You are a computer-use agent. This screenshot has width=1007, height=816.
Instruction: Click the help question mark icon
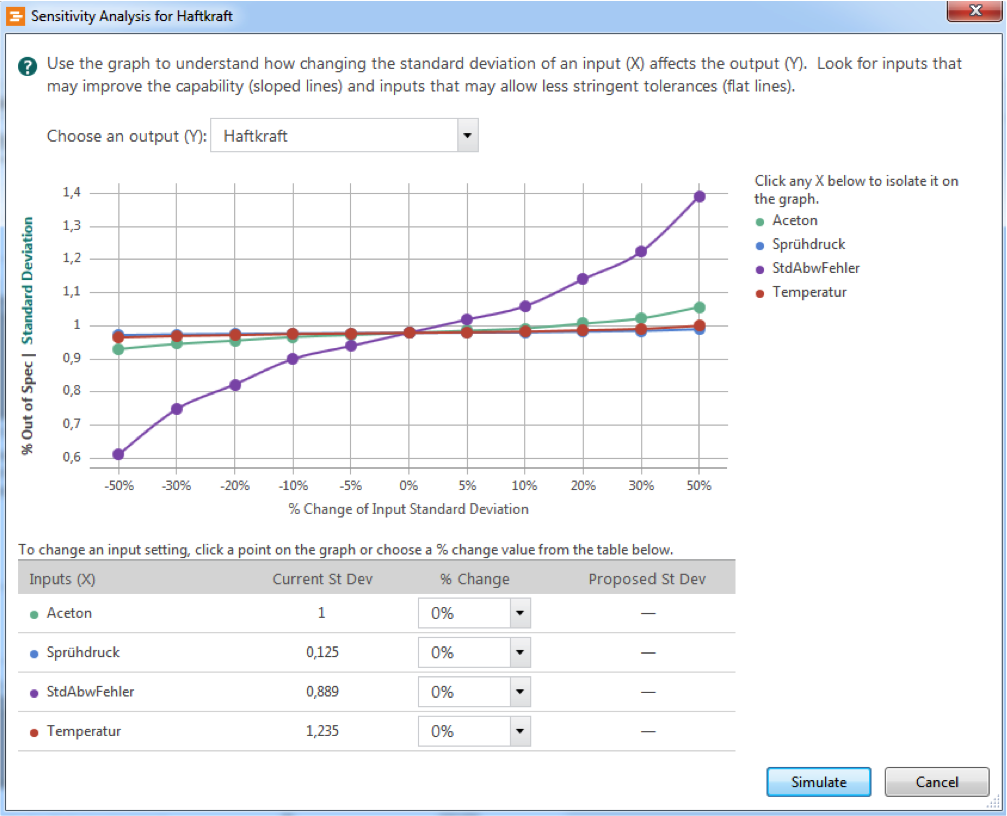pos(27,66)
